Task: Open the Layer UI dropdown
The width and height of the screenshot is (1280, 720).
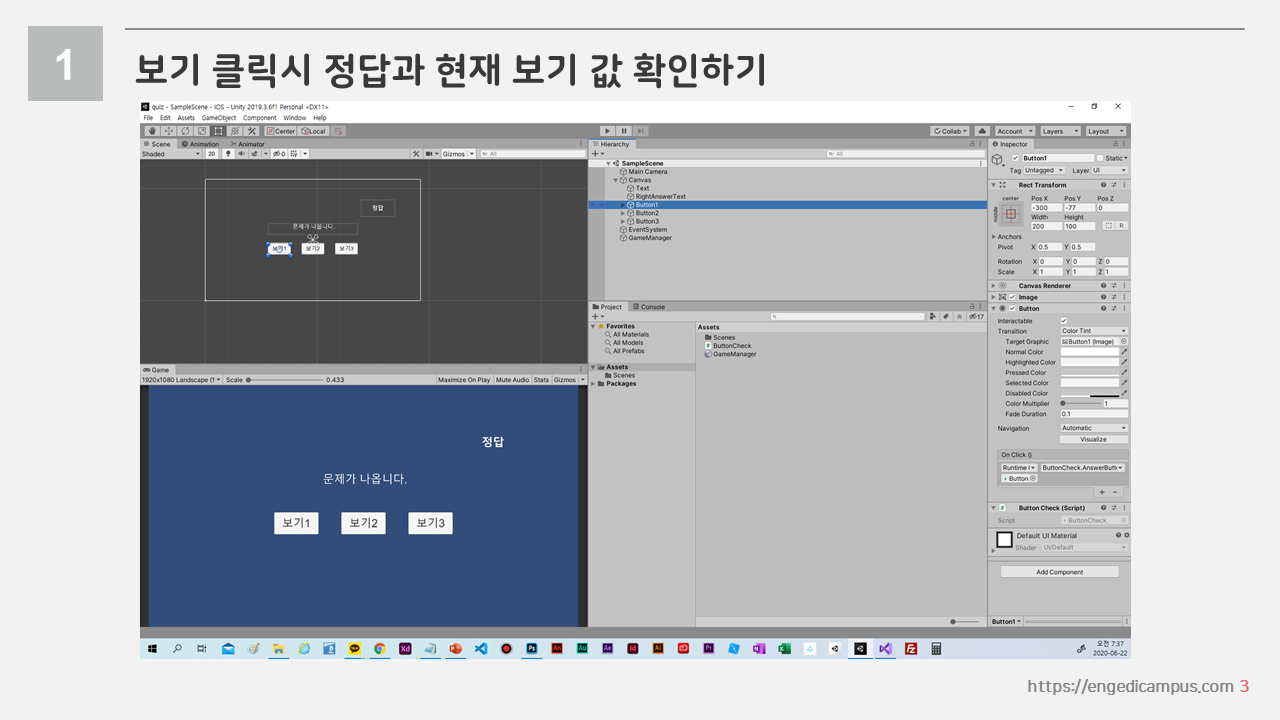Action: click(x=1110, y=170)
